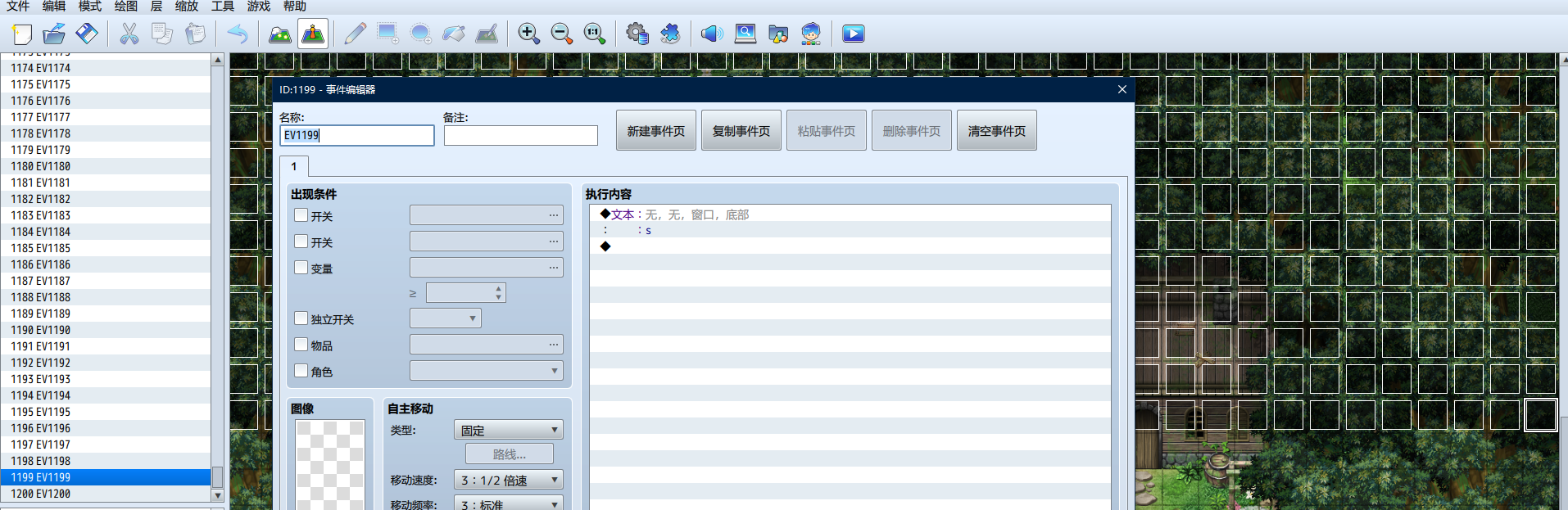Save the project using the toolbar icon

87,34
